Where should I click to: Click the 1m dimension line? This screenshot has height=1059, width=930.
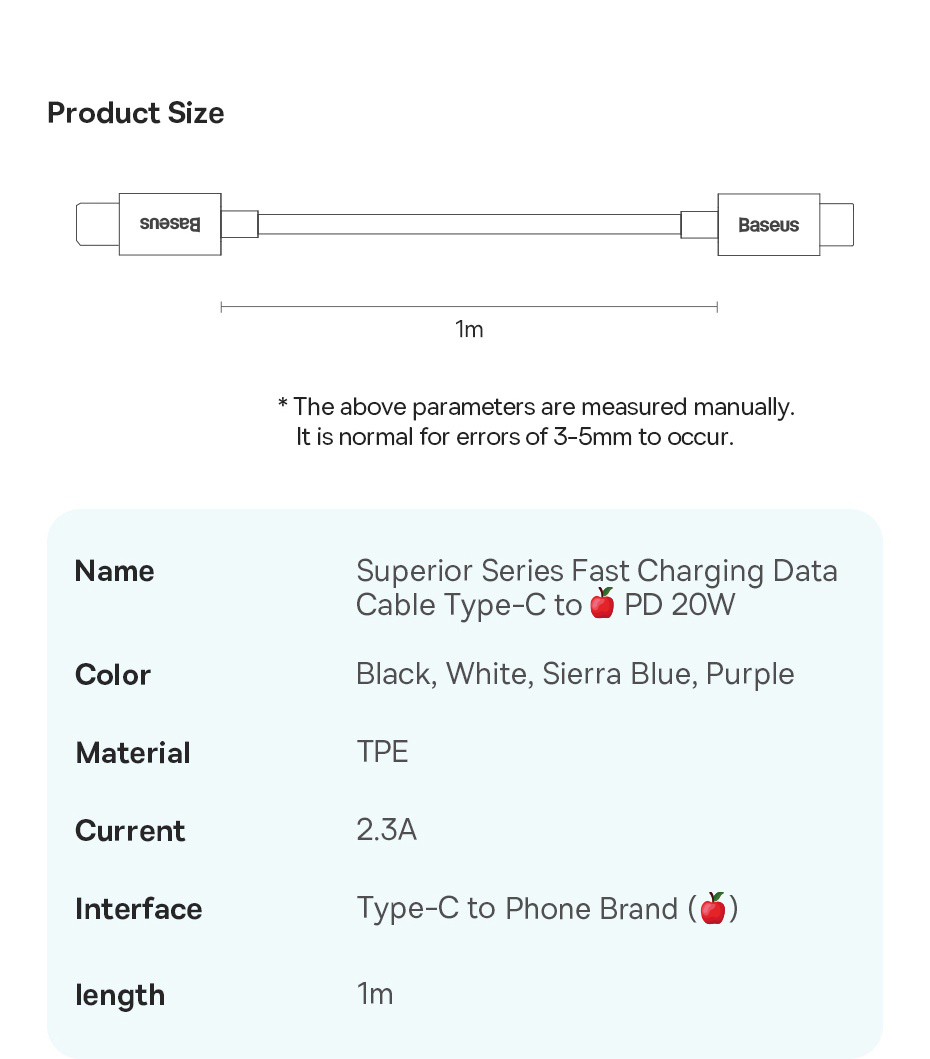[469, 307]
